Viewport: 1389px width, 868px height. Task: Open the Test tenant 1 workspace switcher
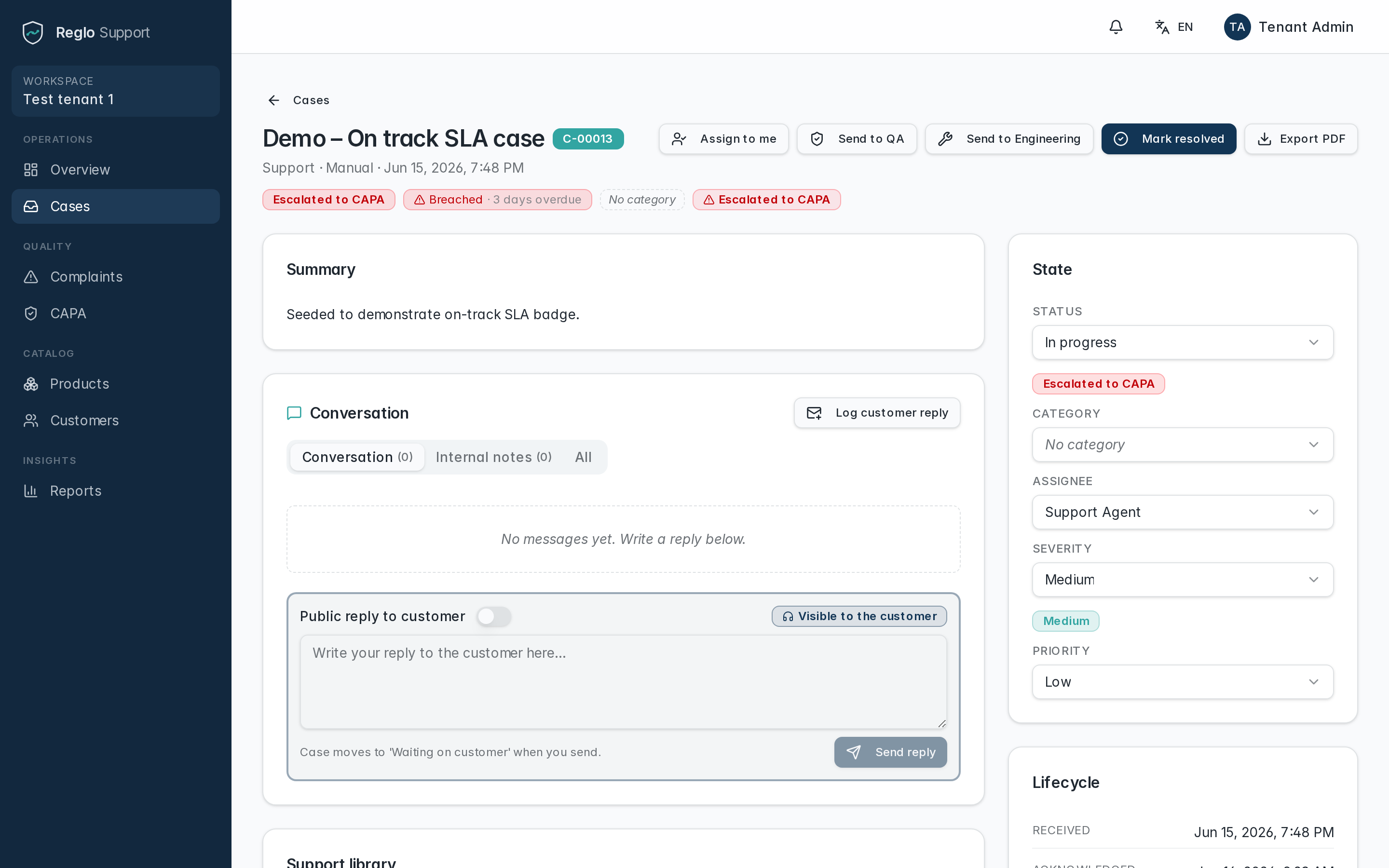115,91
